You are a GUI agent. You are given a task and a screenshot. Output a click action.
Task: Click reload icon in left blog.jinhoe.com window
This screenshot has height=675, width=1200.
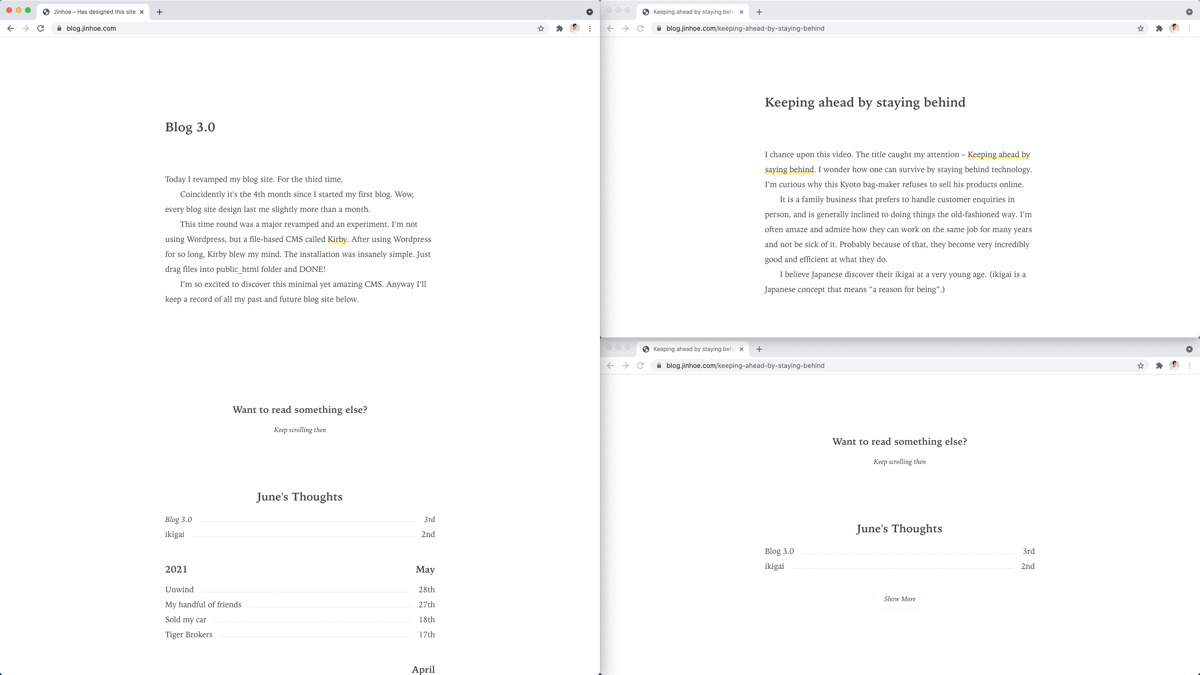pyautogui.click(x=41, y=28)
